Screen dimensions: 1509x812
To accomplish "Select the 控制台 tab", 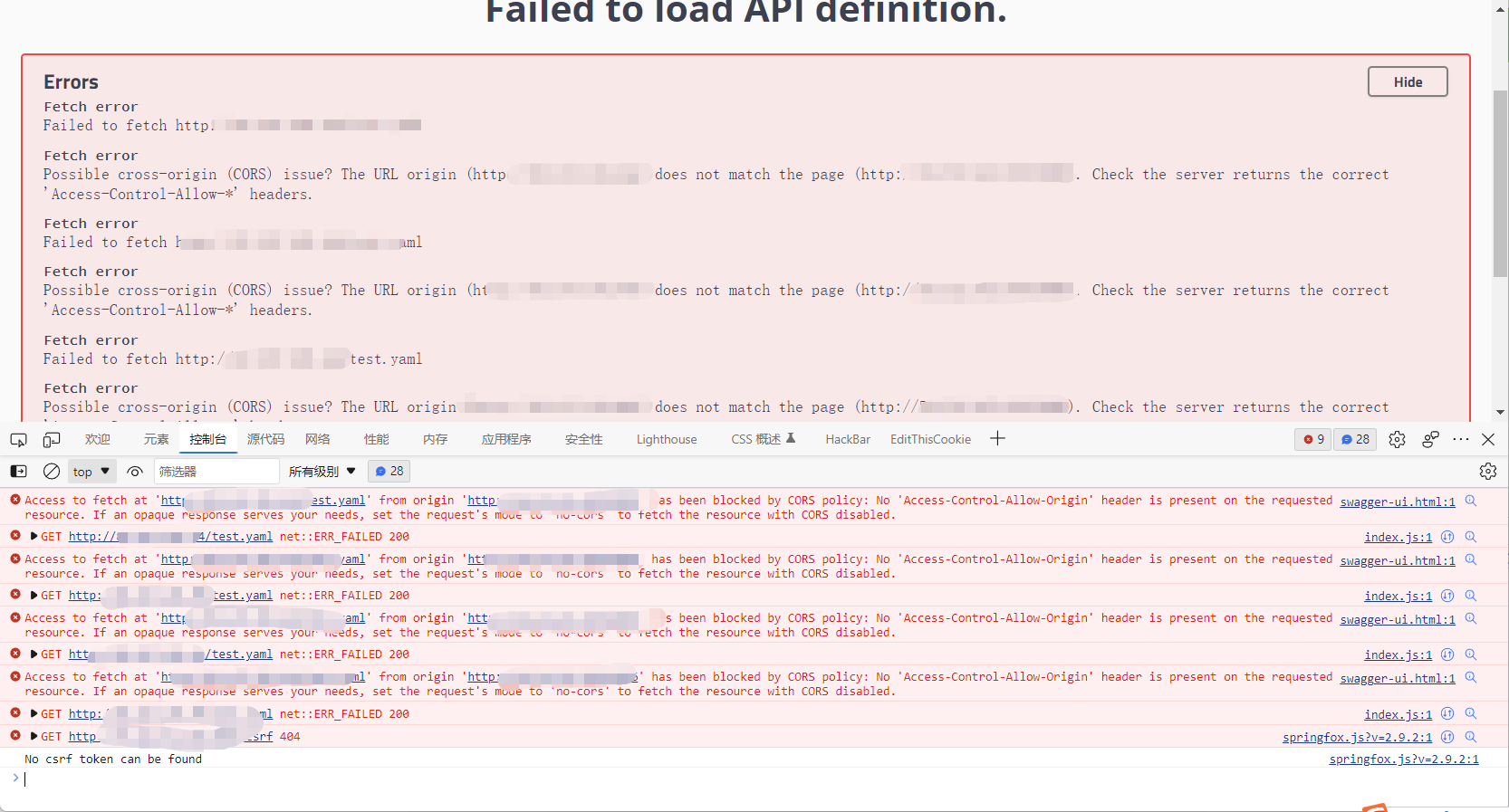I will pos(208,439).
